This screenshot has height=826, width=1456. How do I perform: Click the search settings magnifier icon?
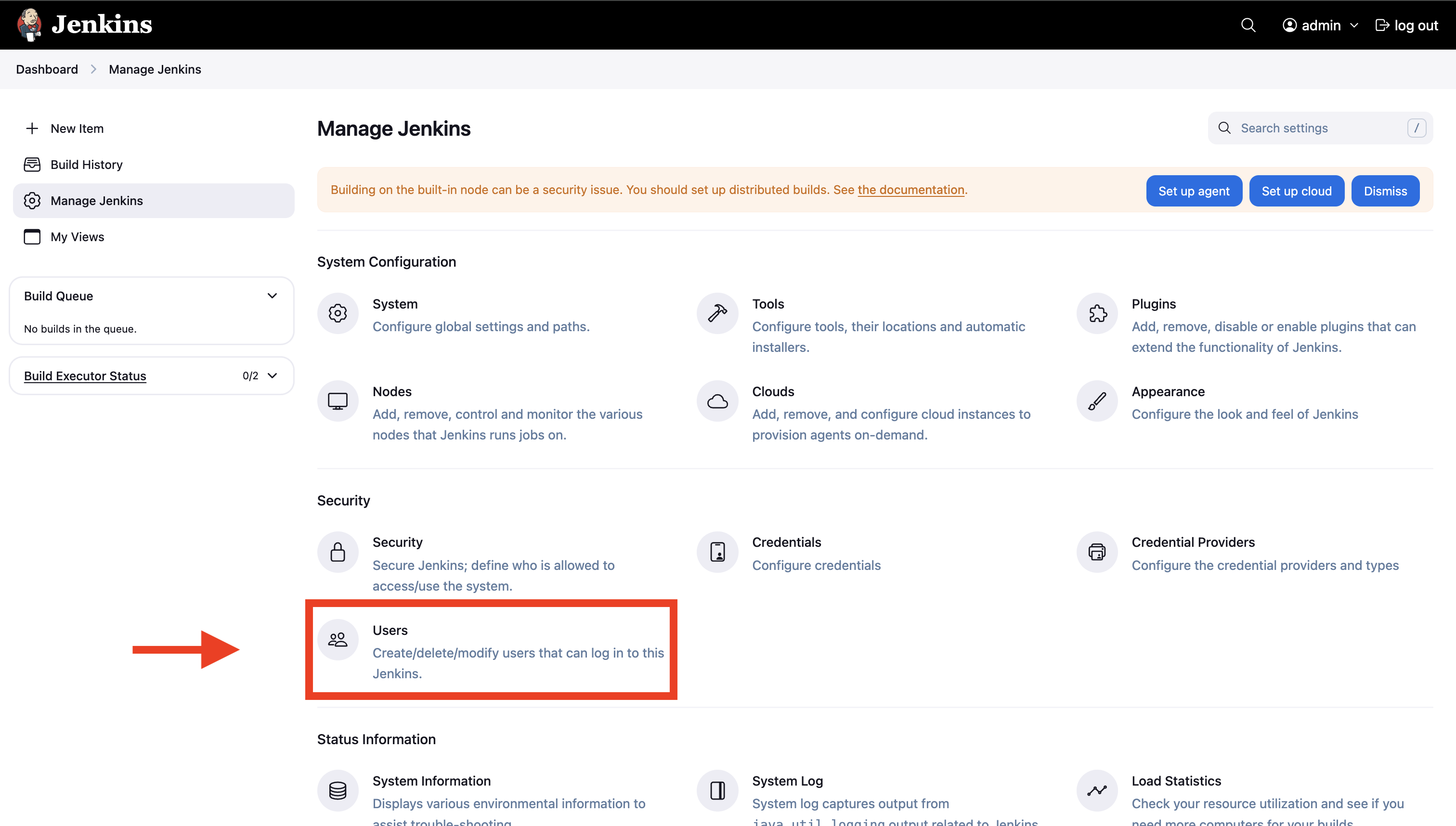(1224, 128)
